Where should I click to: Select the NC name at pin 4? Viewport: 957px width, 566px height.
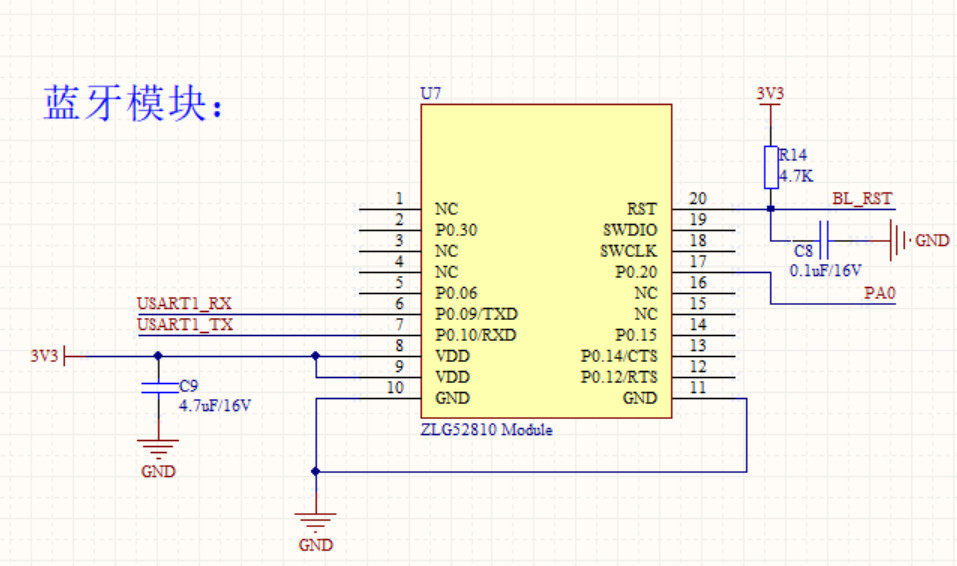446,272
